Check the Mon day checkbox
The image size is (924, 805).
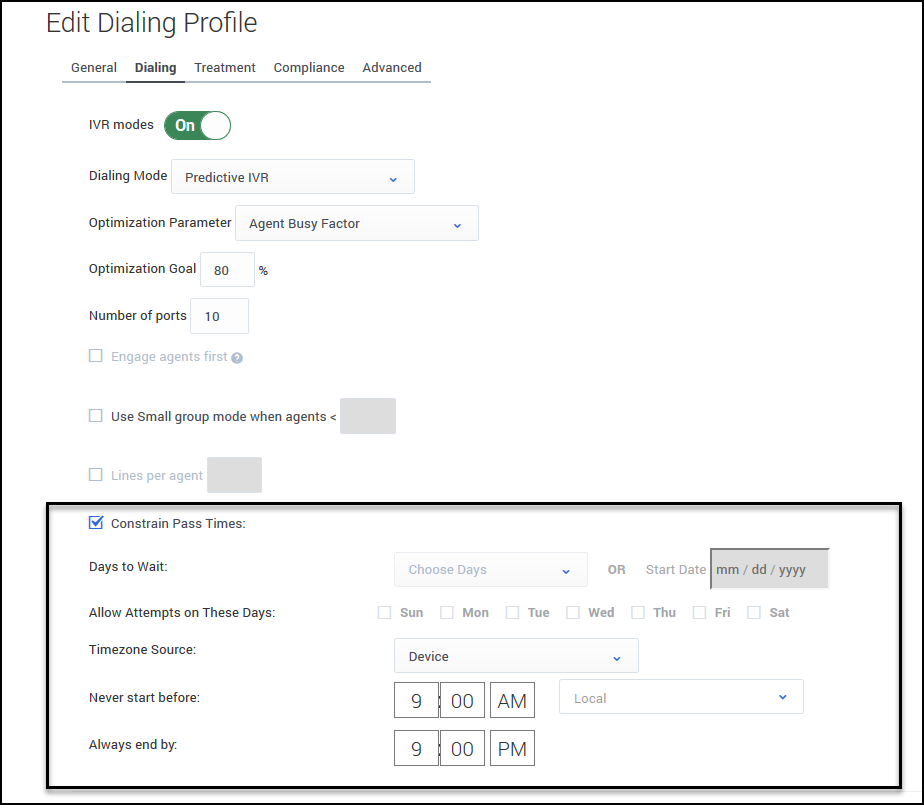pos(447,612)
